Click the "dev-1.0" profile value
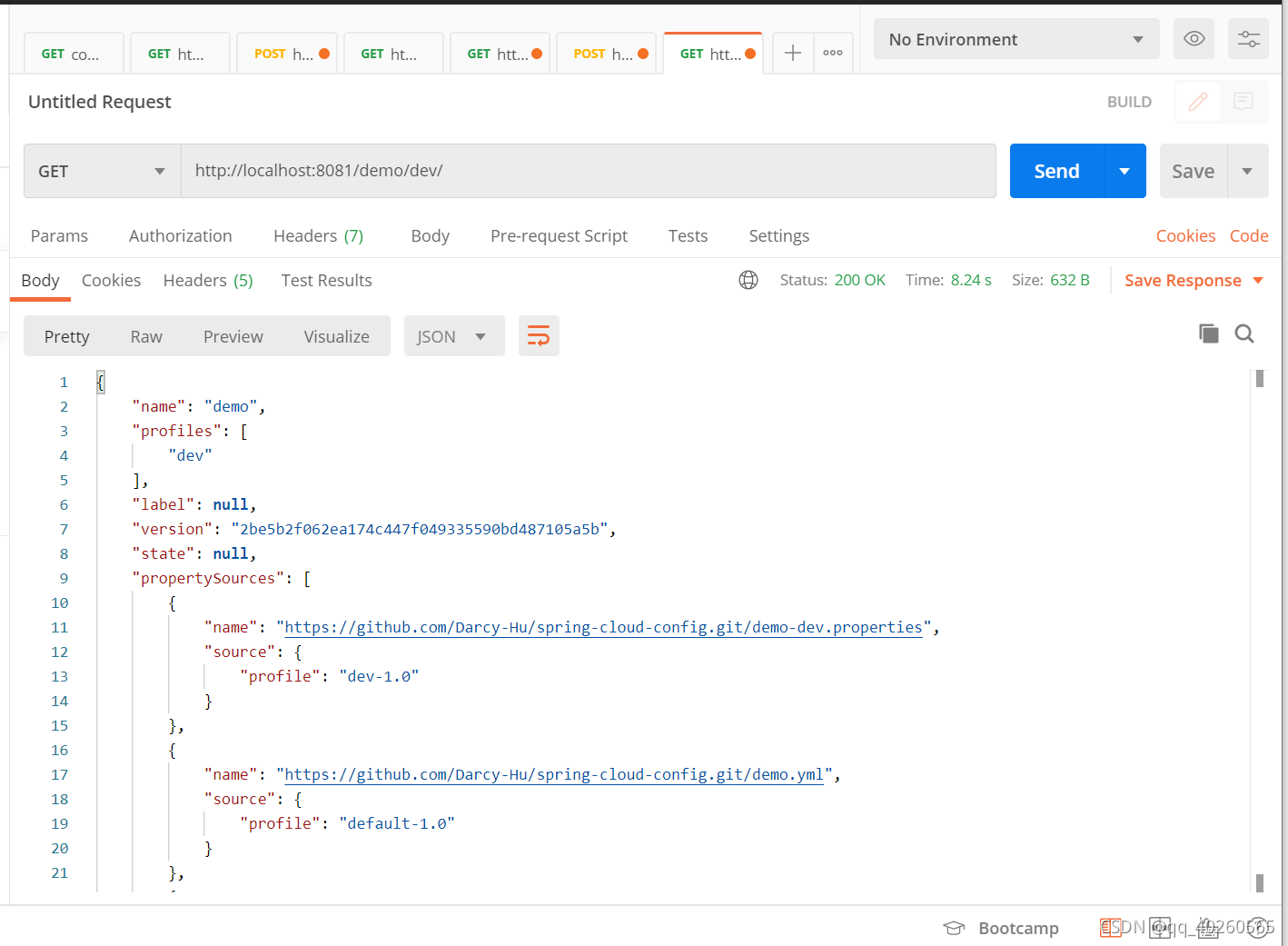Image resolution: width=1288 pixels, height=946 pixels. pos(379,676)
